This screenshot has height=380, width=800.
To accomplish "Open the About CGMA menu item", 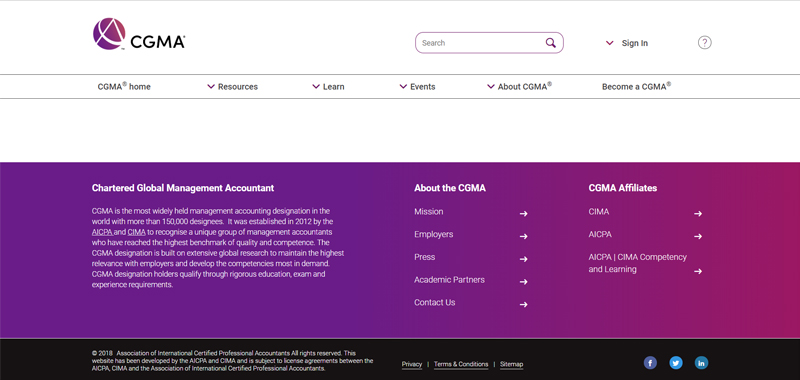I will tap(525, 86).
